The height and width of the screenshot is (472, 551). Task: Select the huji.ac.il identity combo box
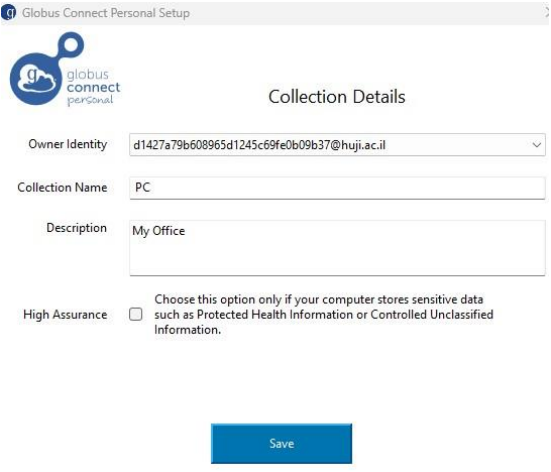click(x=337, y=145)
